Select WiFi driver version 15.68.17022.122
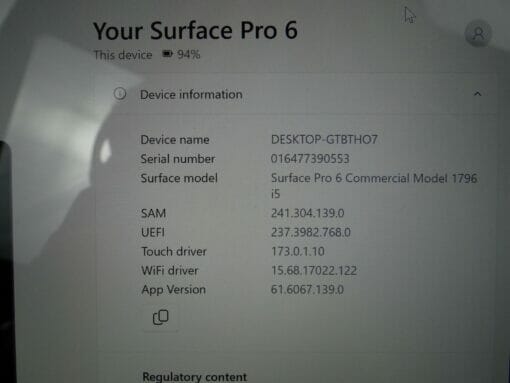Viewport: 510px width, 383px height. (314, 270)
